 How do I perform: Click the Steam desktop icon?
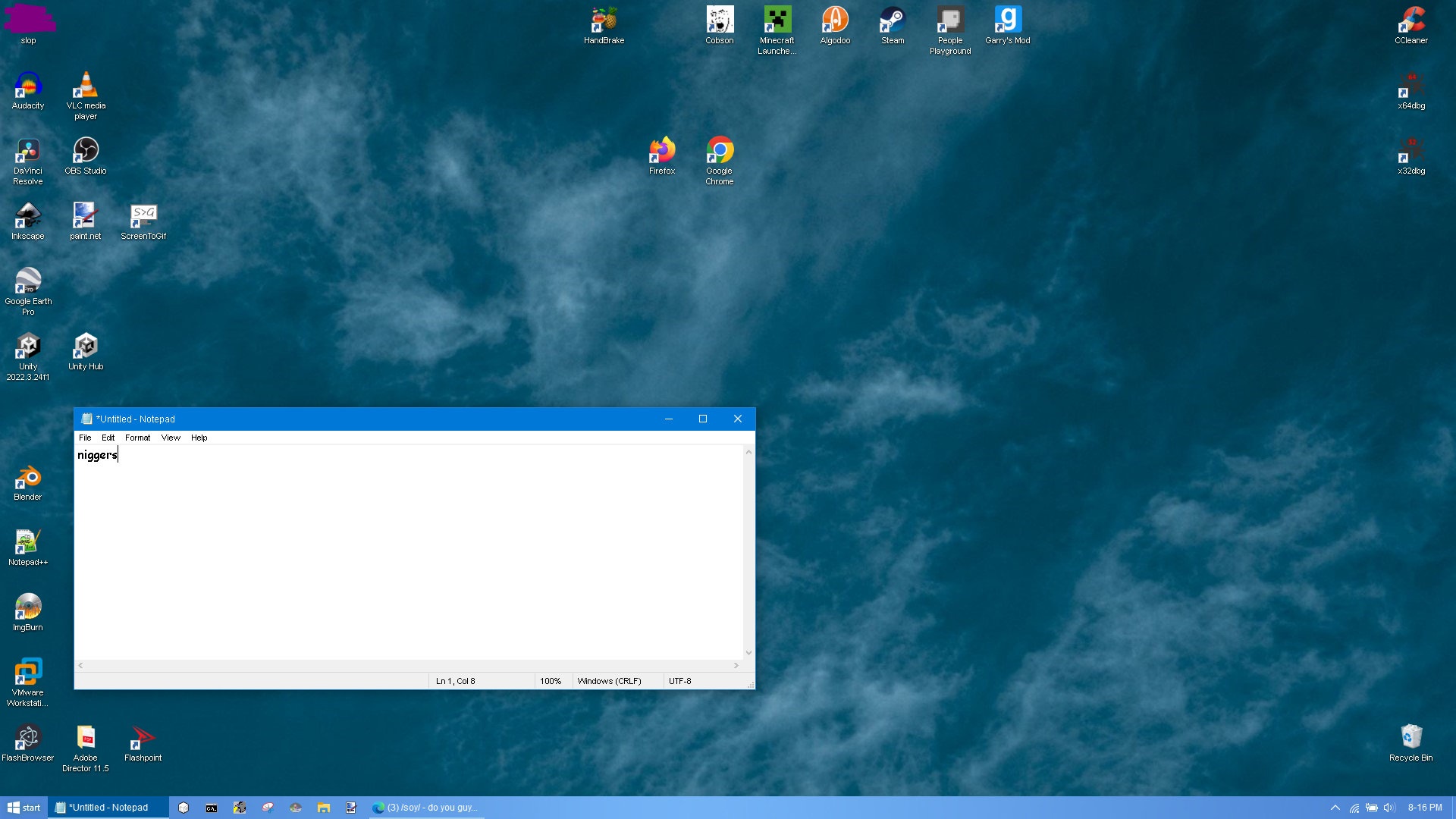coord(893,21)
